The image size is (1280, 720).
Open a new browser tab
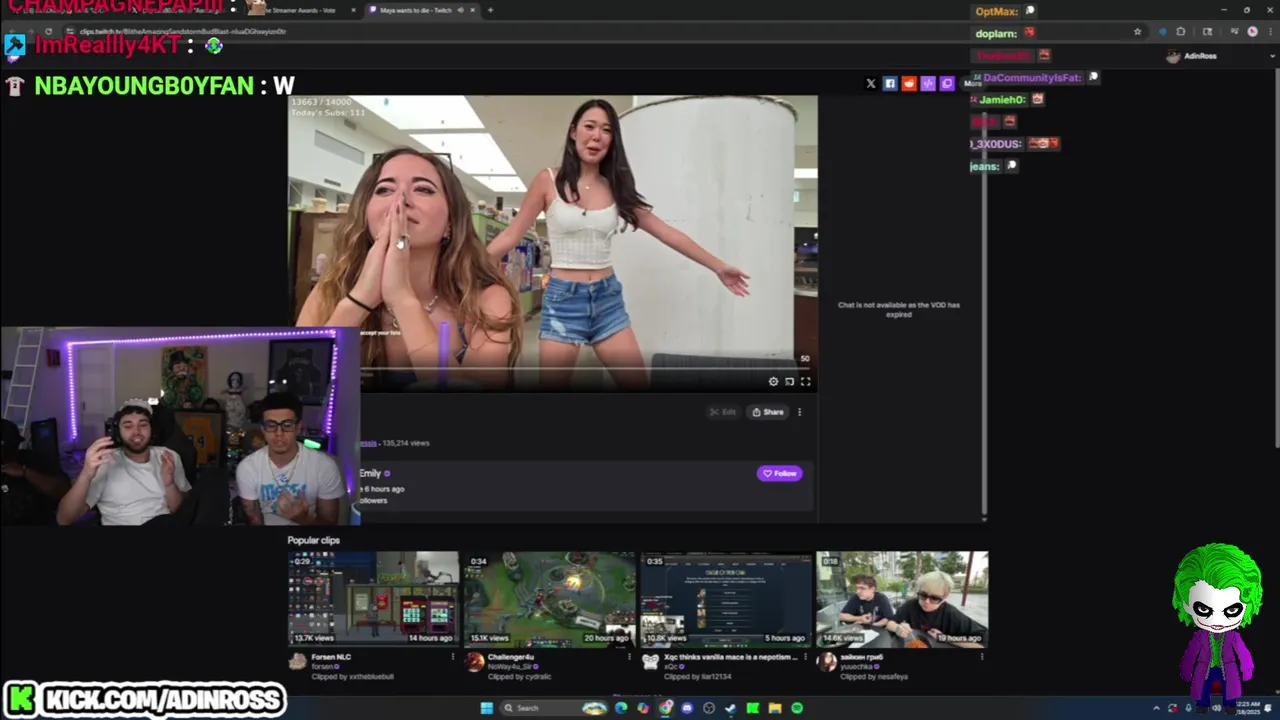490,10
